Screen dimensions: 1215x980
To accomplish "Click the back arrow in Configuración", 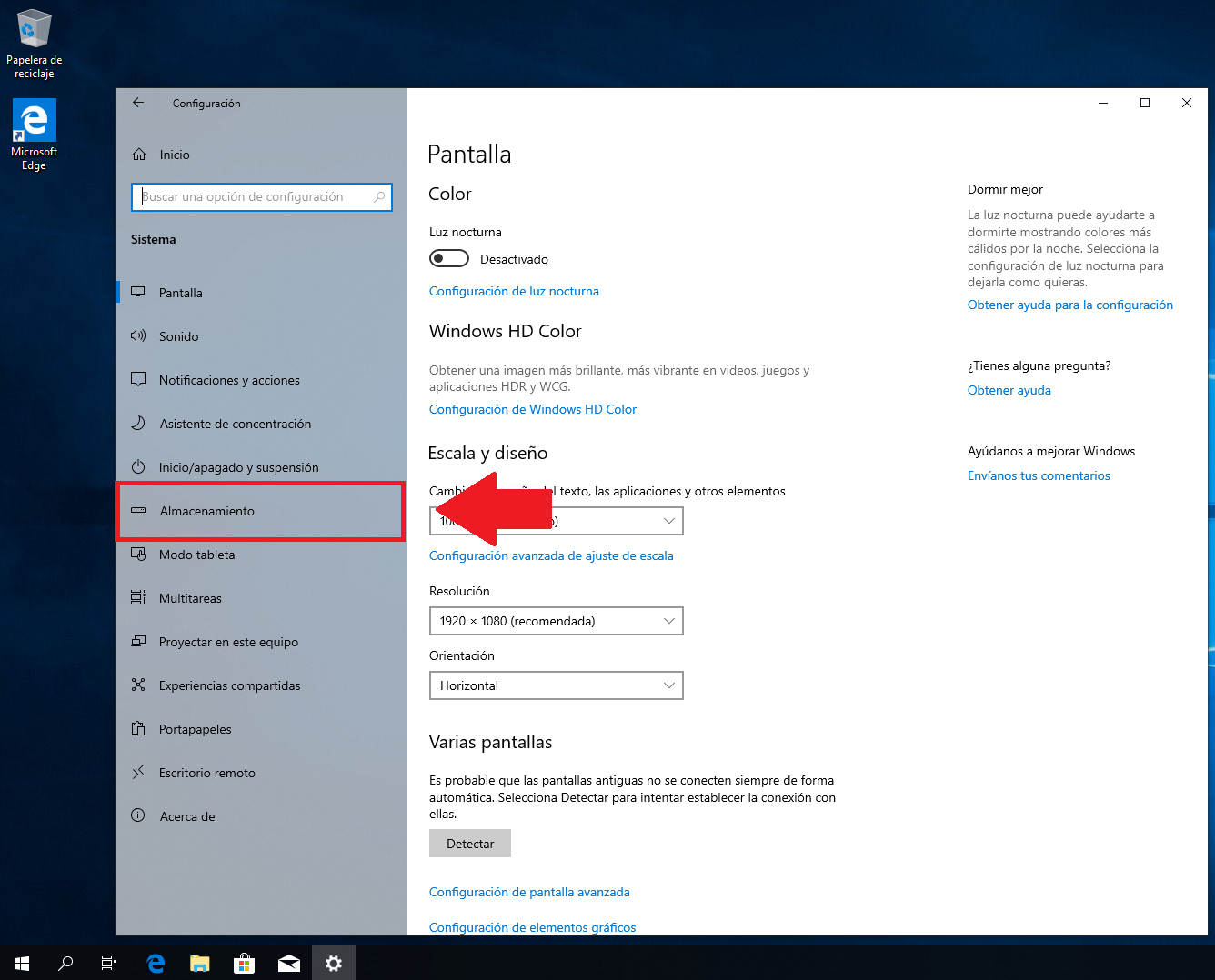I will pos(138,103).
